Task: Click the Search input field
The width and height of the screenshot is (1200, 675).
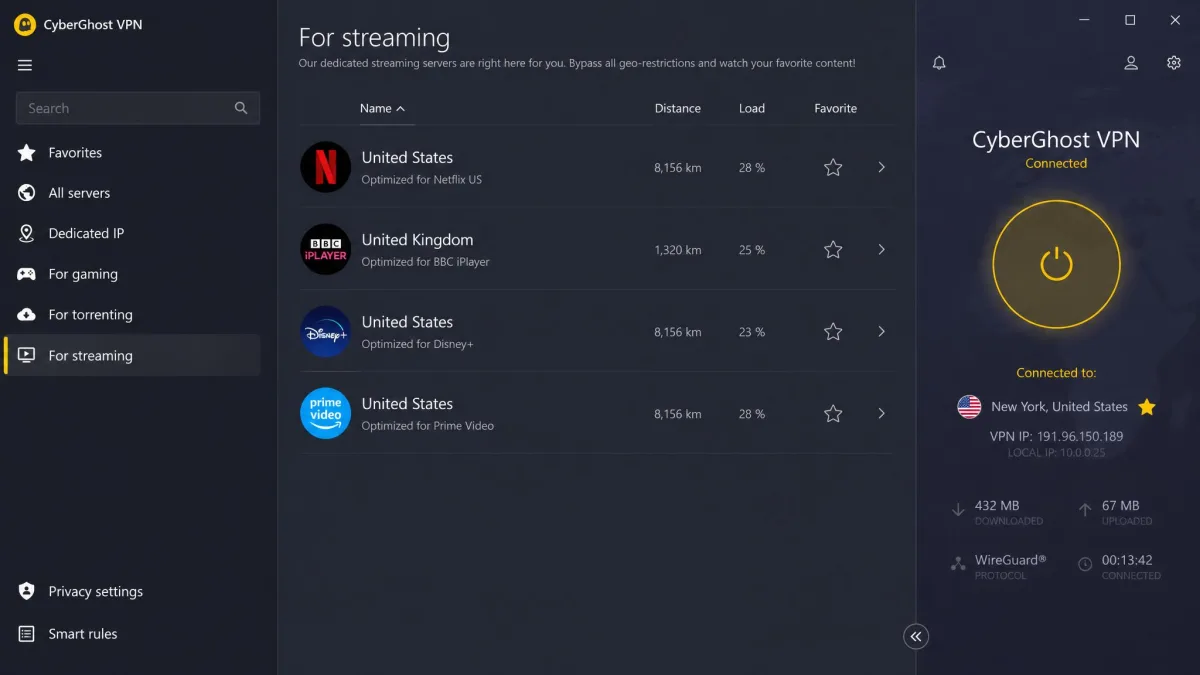Action: pyautogui.click(x=138, y=108)
